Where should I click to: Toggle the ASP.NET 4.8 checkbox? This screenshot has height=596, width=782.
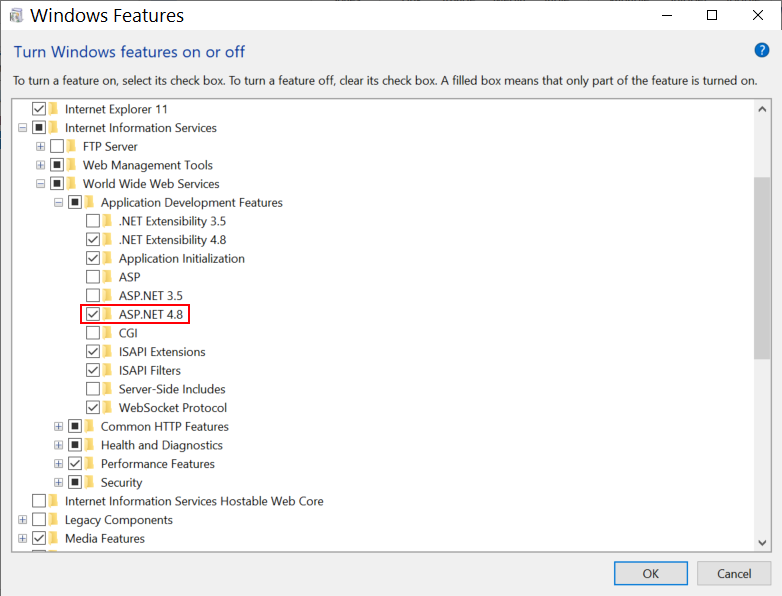(93, 314)
